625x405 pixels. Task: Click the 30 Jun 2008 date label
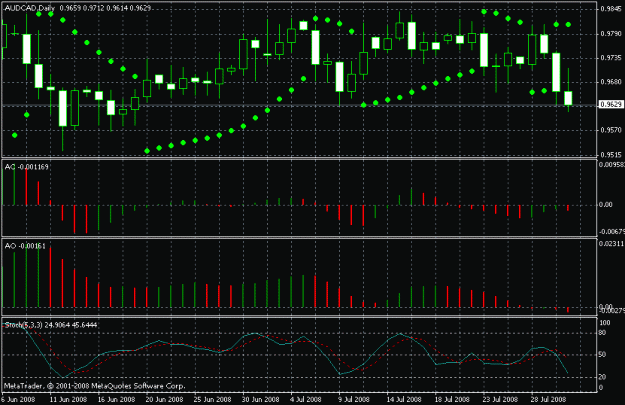coord(261,399)
